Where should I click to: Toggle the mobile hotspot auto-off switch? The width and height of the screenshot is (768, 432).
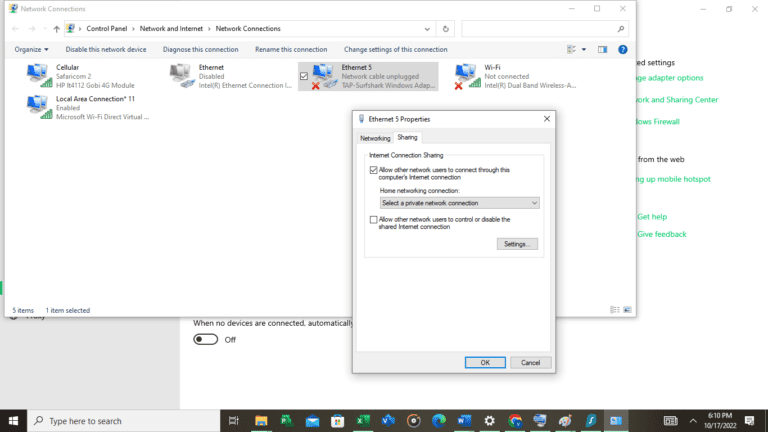[x=205, y=339]
